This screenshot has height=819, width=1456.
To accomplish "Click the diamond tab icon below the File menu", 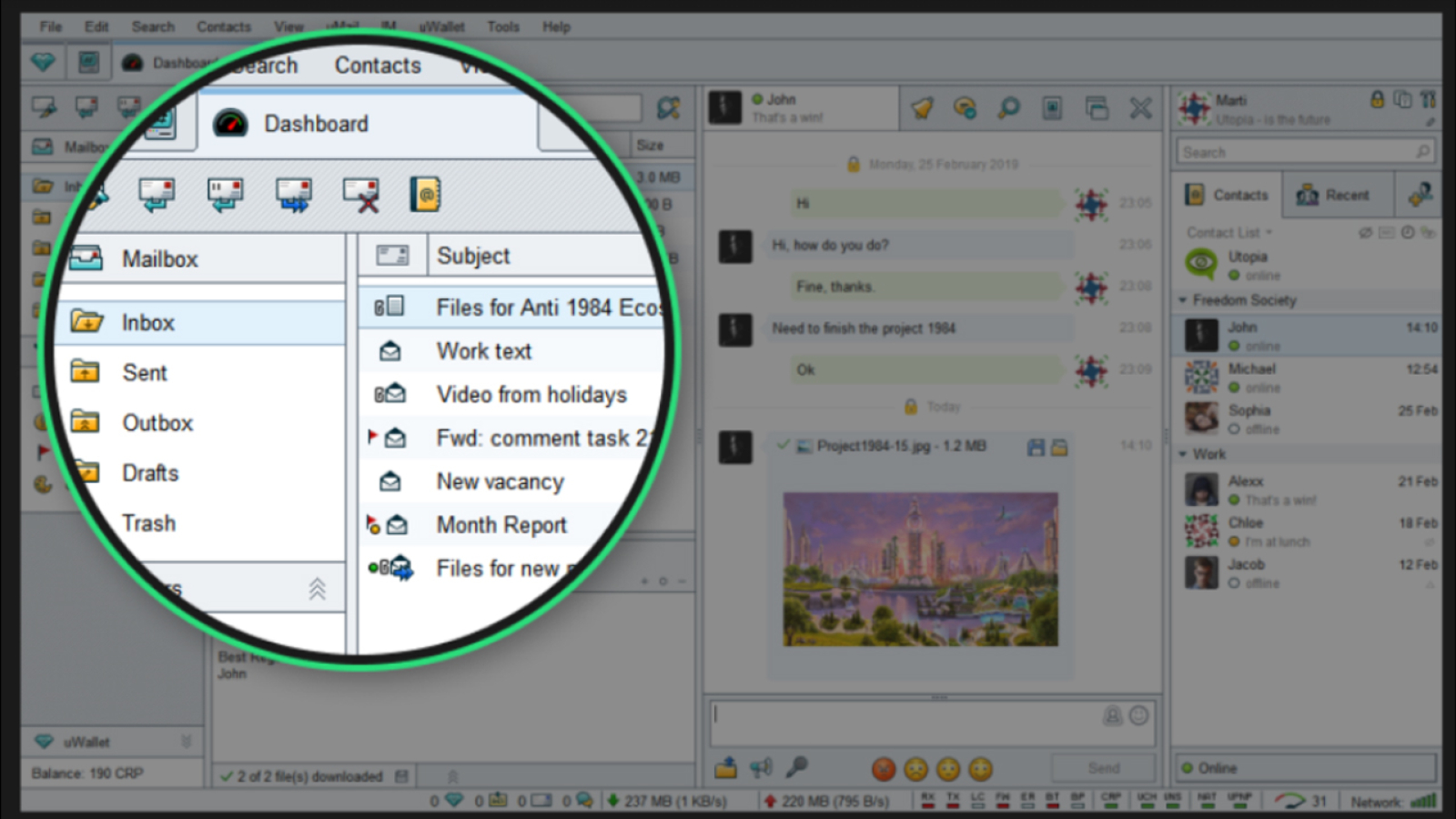I will pyautogui.click(x=43, y=62).
